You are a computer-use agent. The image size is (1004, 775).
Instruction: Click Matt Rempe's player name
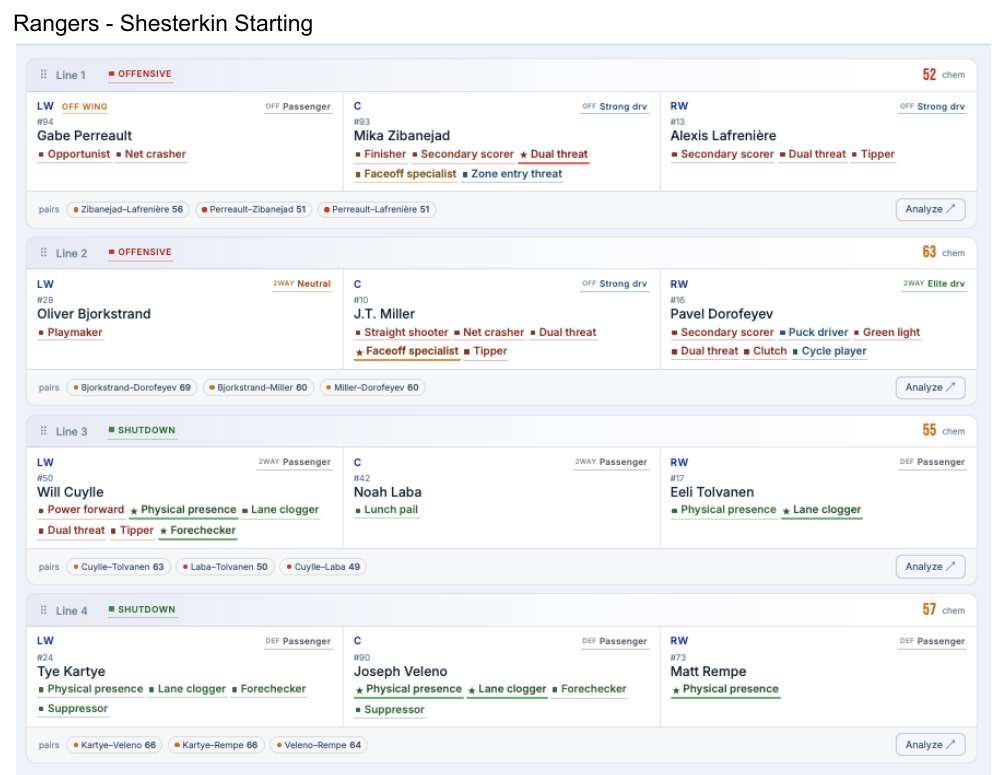tap(708, 671)
